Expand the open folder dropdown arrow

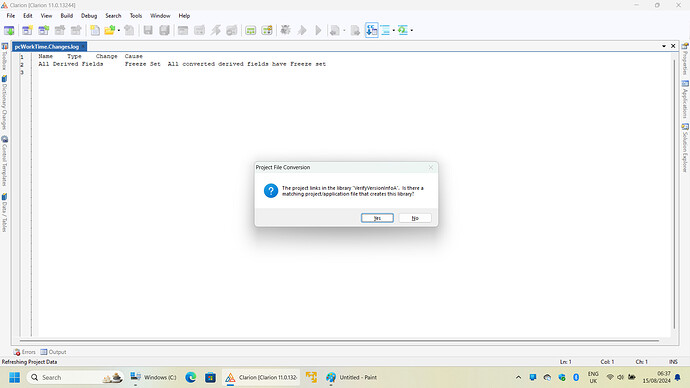pyautogui.click(x=119, y=30)
